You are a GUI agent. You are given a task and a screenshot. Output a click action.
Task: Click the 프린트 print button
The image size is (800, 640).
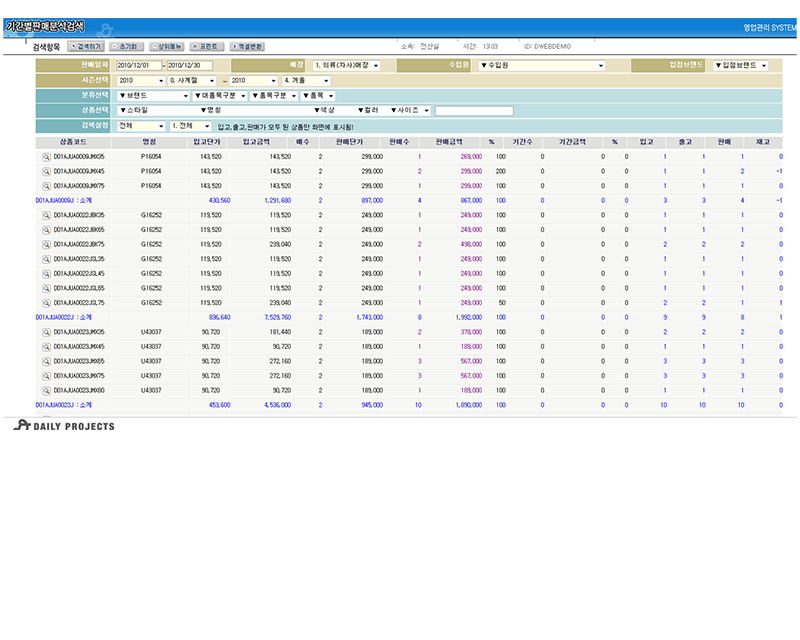(x=207, y=46)
